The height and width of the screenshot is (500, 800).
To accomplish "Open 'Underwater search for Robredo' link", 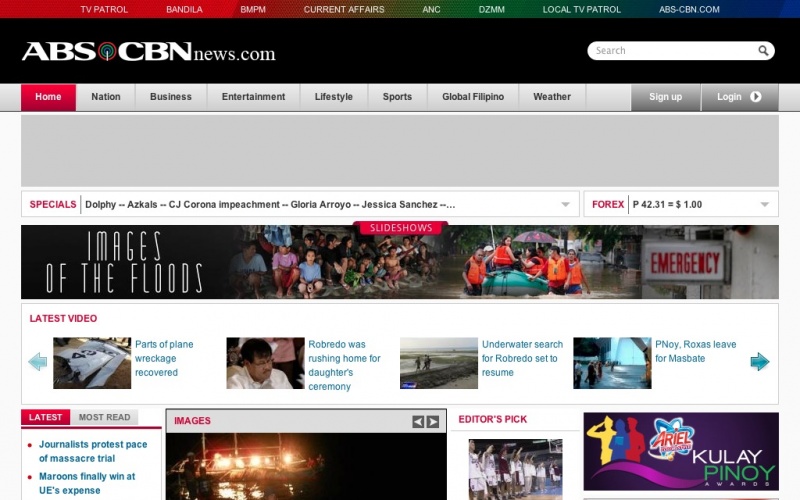I will (522, 358).
